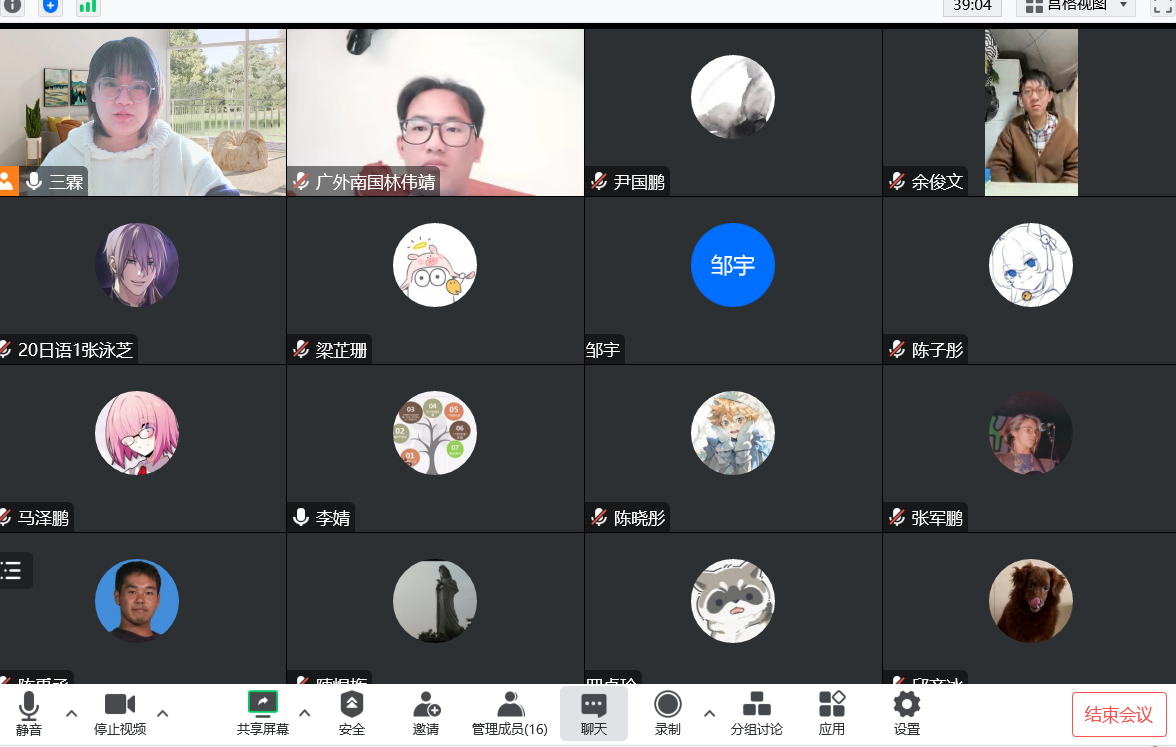The height and width of the screenshot is (747, 1176).
Task: Click the name label 陈晓彤
Action: point(639,518)
